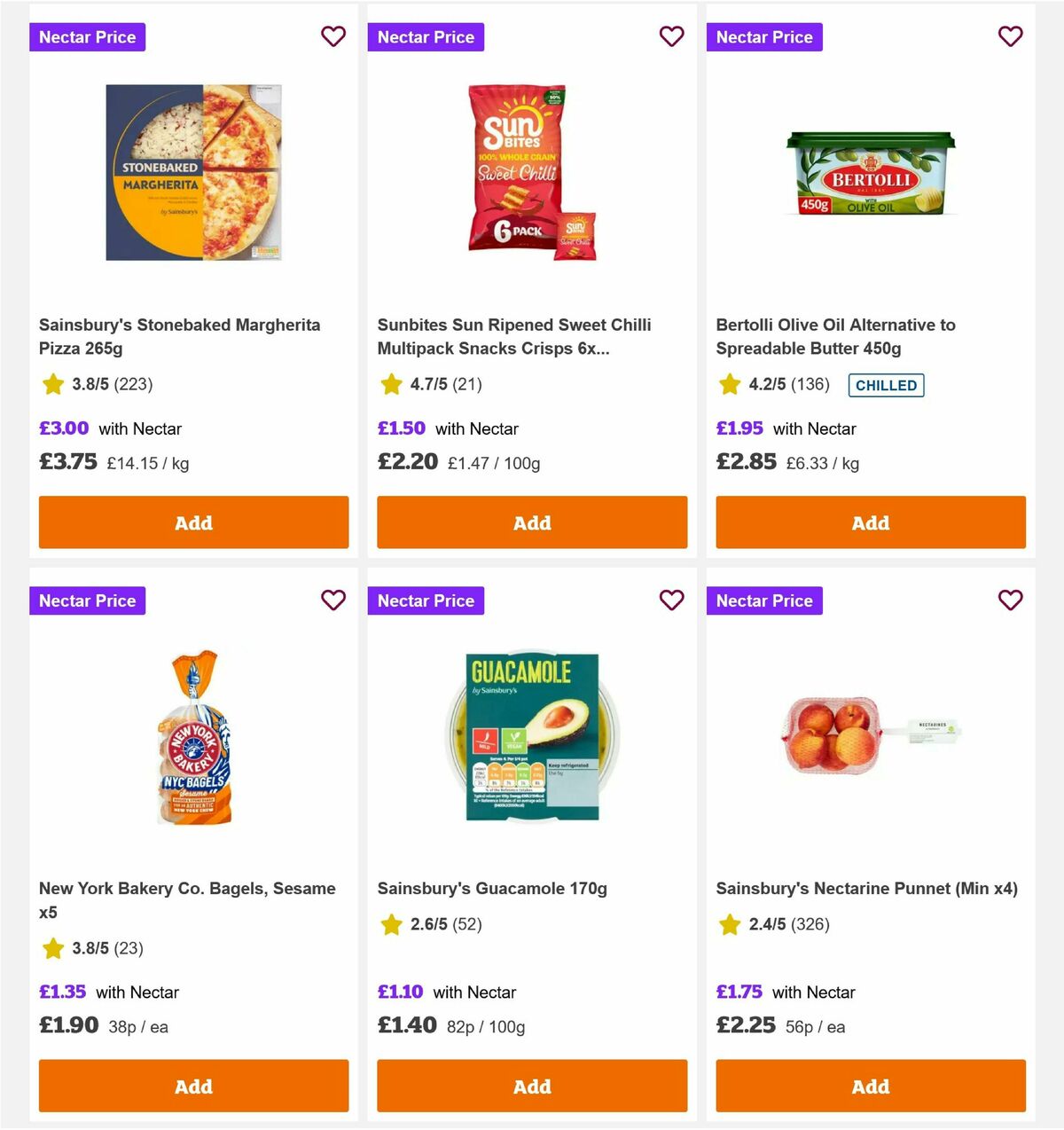
Task: Click the star rating for the Margherita Pizza
Action: [53, 384]
